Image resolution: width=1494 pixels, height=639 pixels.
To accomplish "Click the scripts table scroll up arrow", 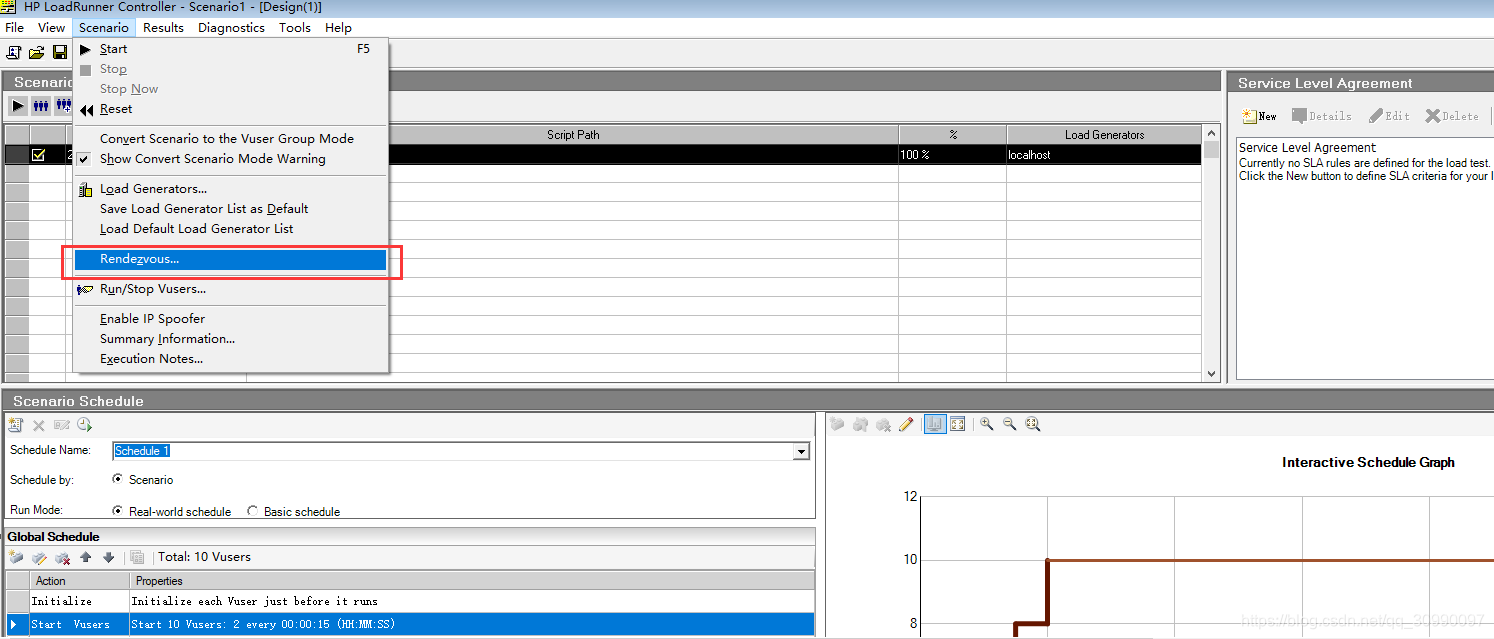I will coord(1212,133).
